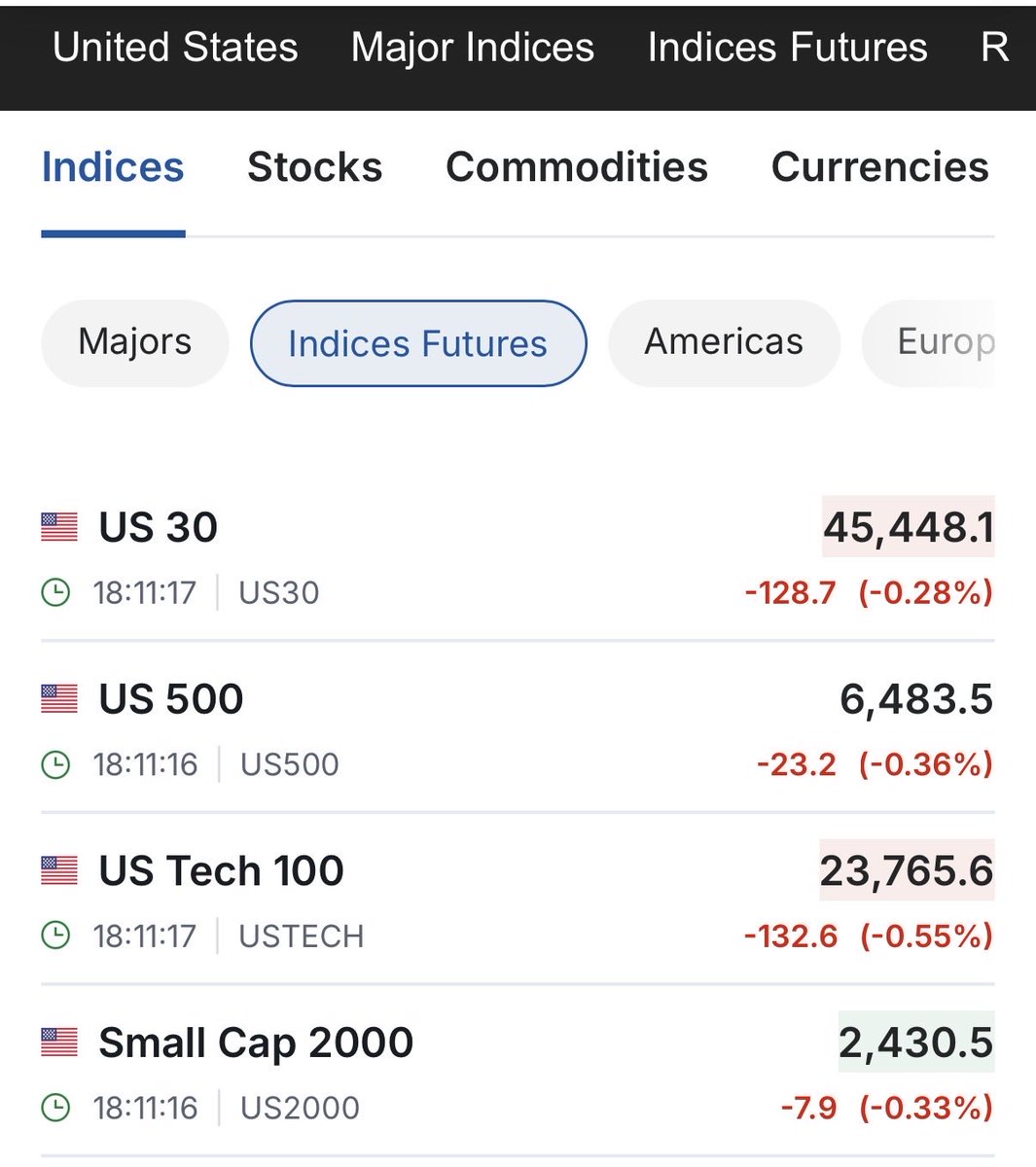
Task: Open Major Indices in the top bar
Action: (473, 48)
